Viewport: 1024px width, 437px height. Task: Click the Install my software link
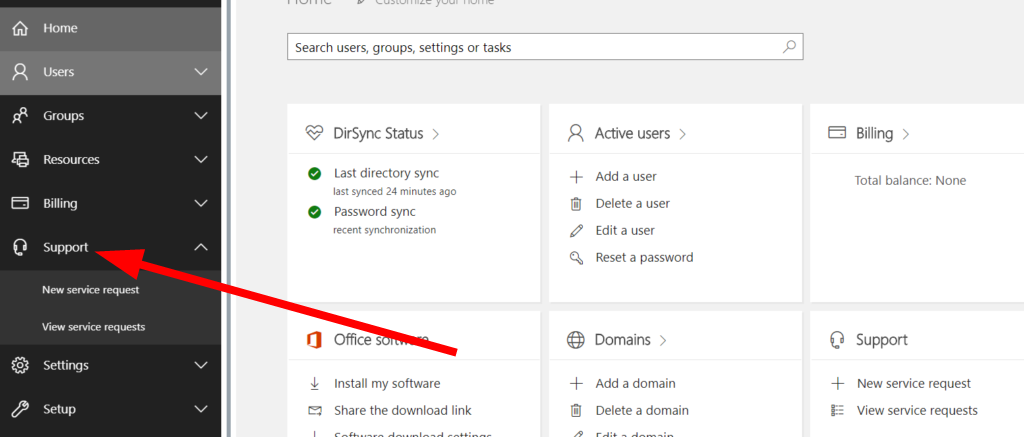387,383
